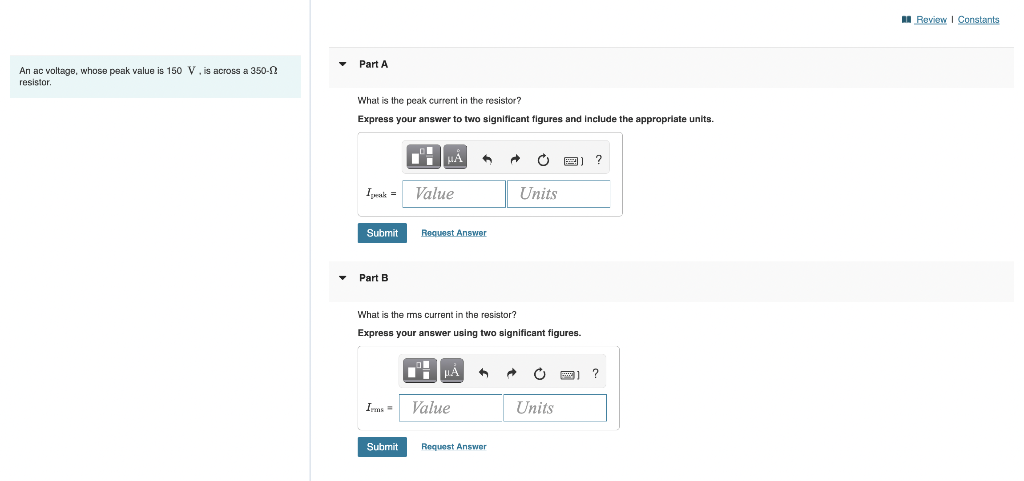Select units symbols button in Part A

pos(455,157)
